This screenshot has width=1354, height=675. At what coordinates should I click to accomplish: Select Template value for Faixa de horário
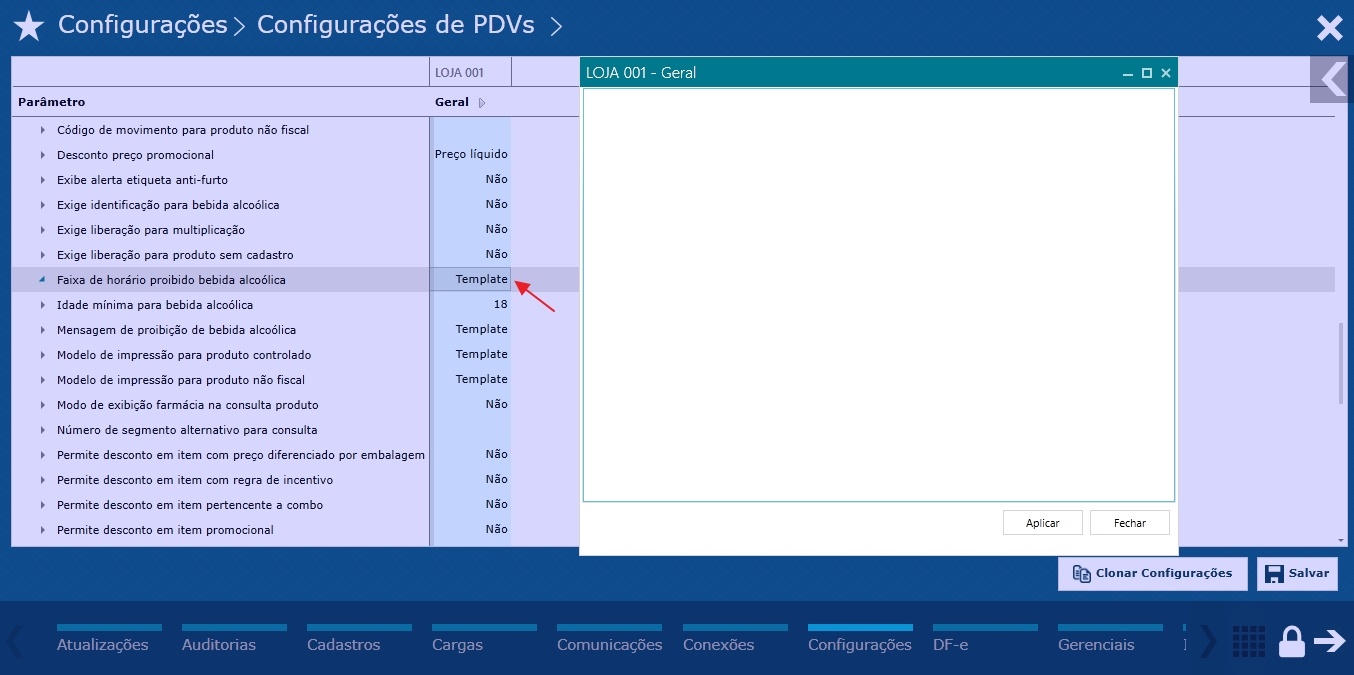[x=471, y=280]
